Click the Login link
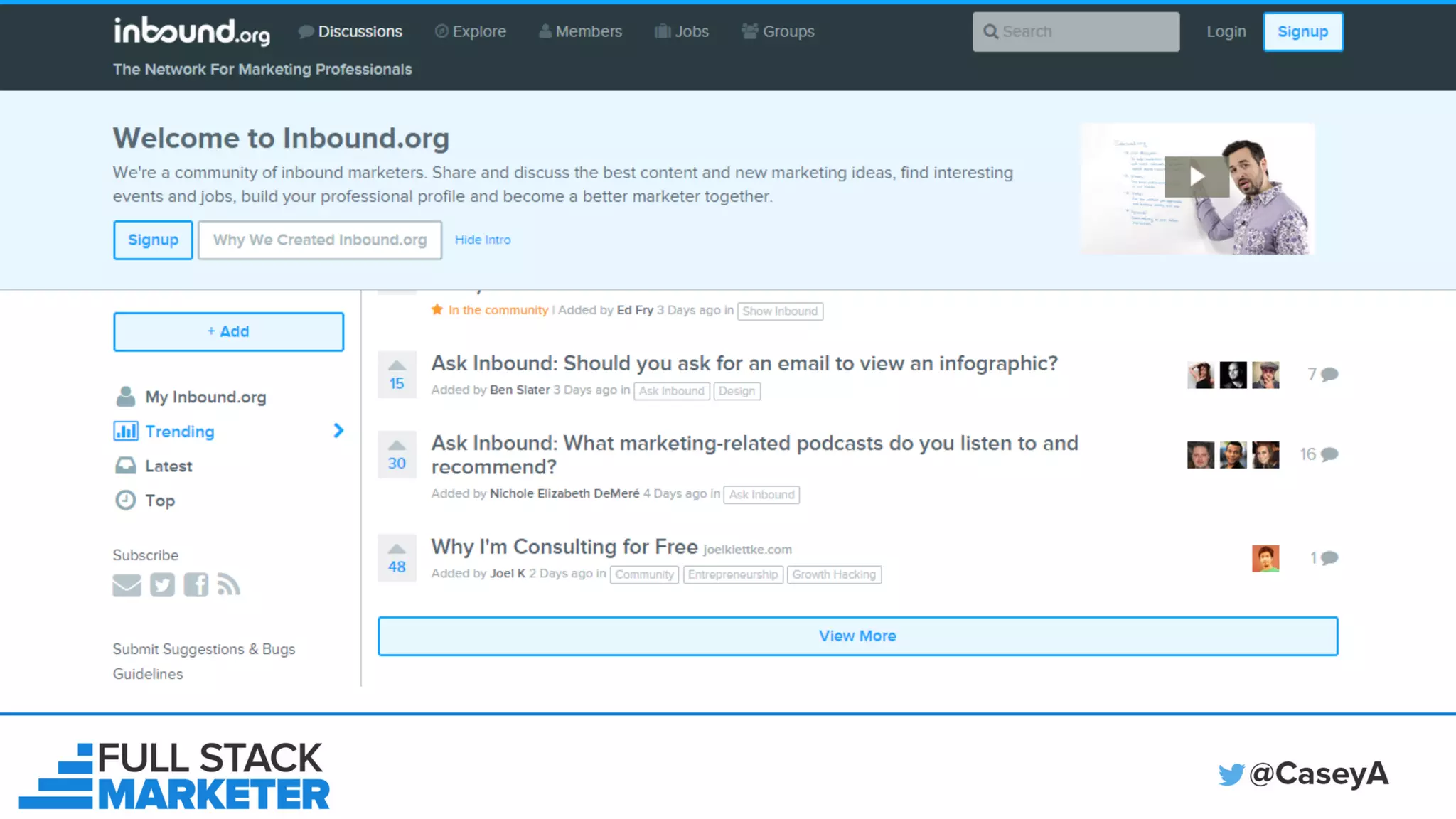The width and height of the screenshot is (1456, 819). pyautogui.click(x=1226, y=31)
